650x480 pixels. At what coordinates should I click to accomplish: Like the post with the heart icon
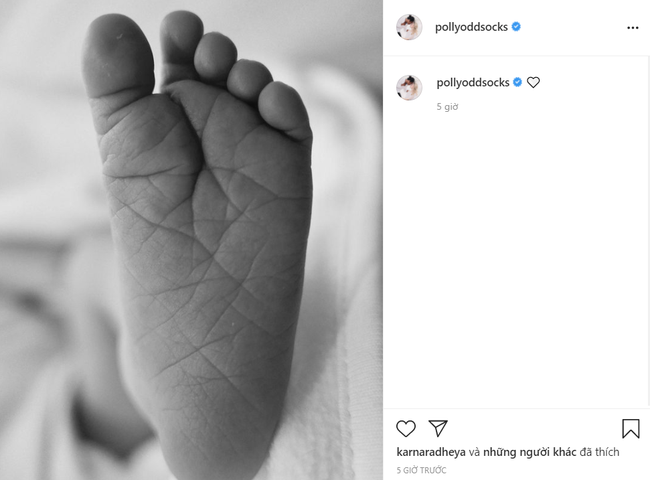click(x=405, y=428)
